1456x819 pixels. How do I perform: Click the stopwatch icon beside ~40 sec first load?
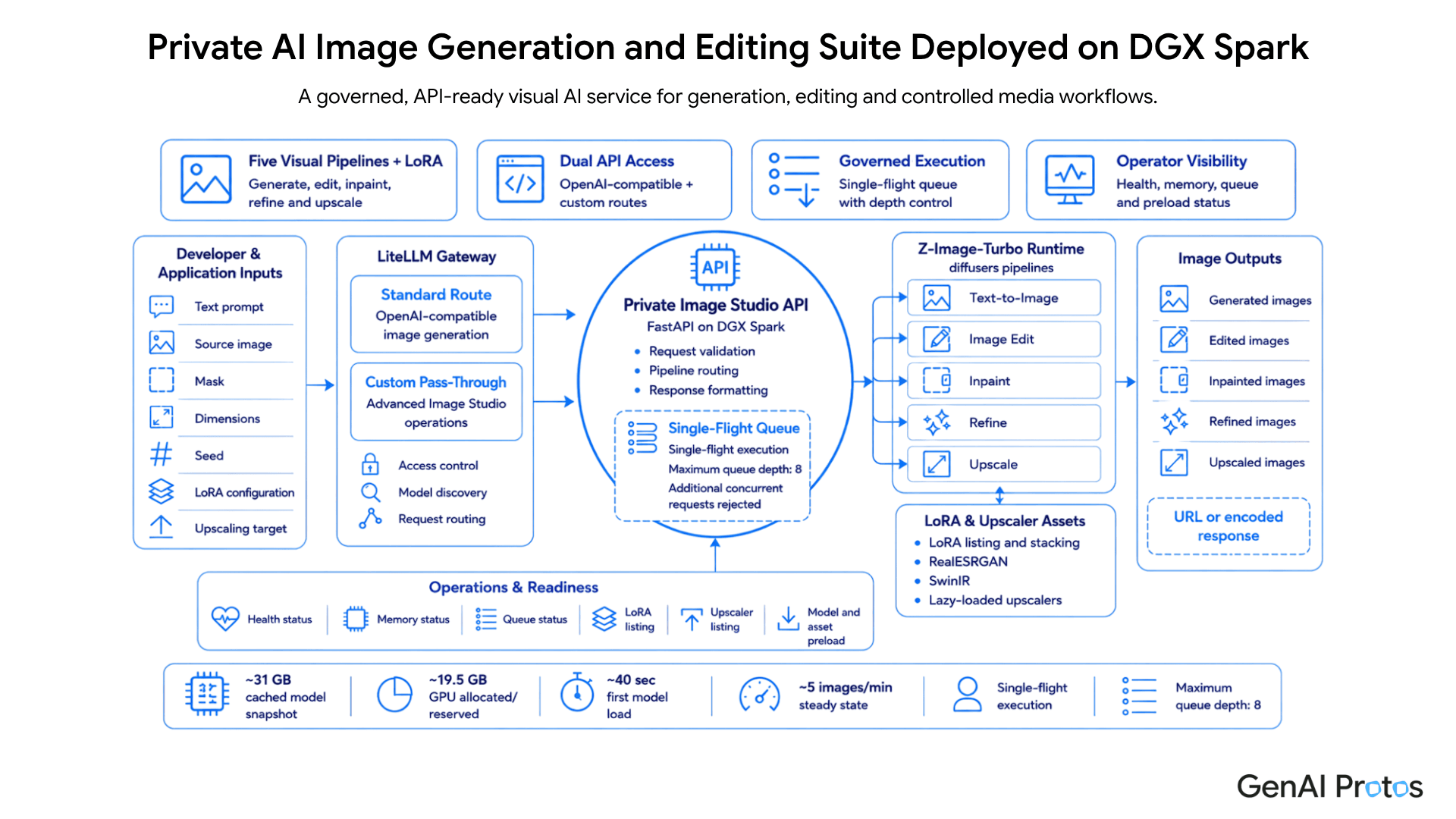coord(577,692)
